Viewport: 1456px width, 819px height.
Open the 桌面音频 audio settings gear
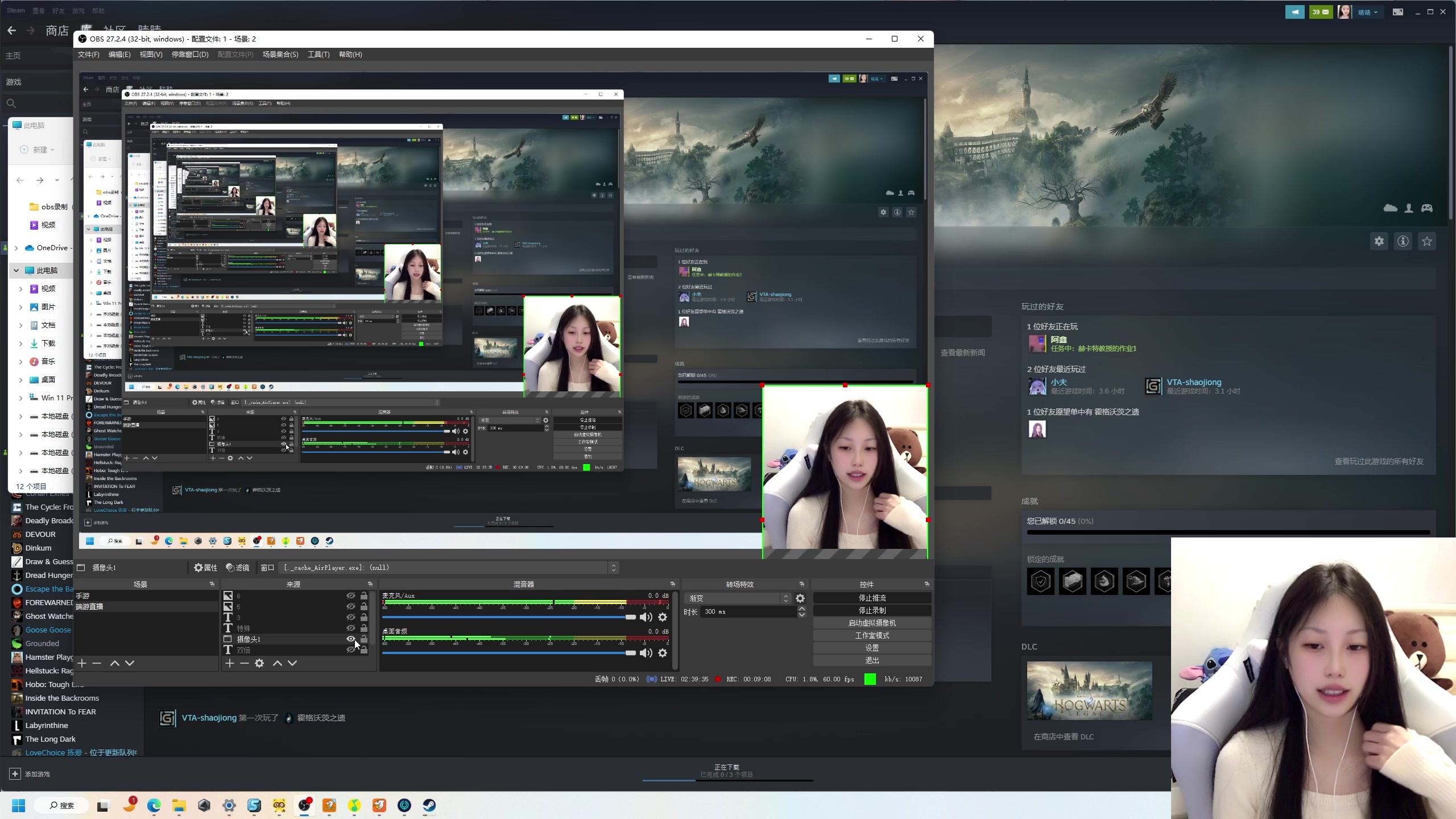[x=663, y=653]
